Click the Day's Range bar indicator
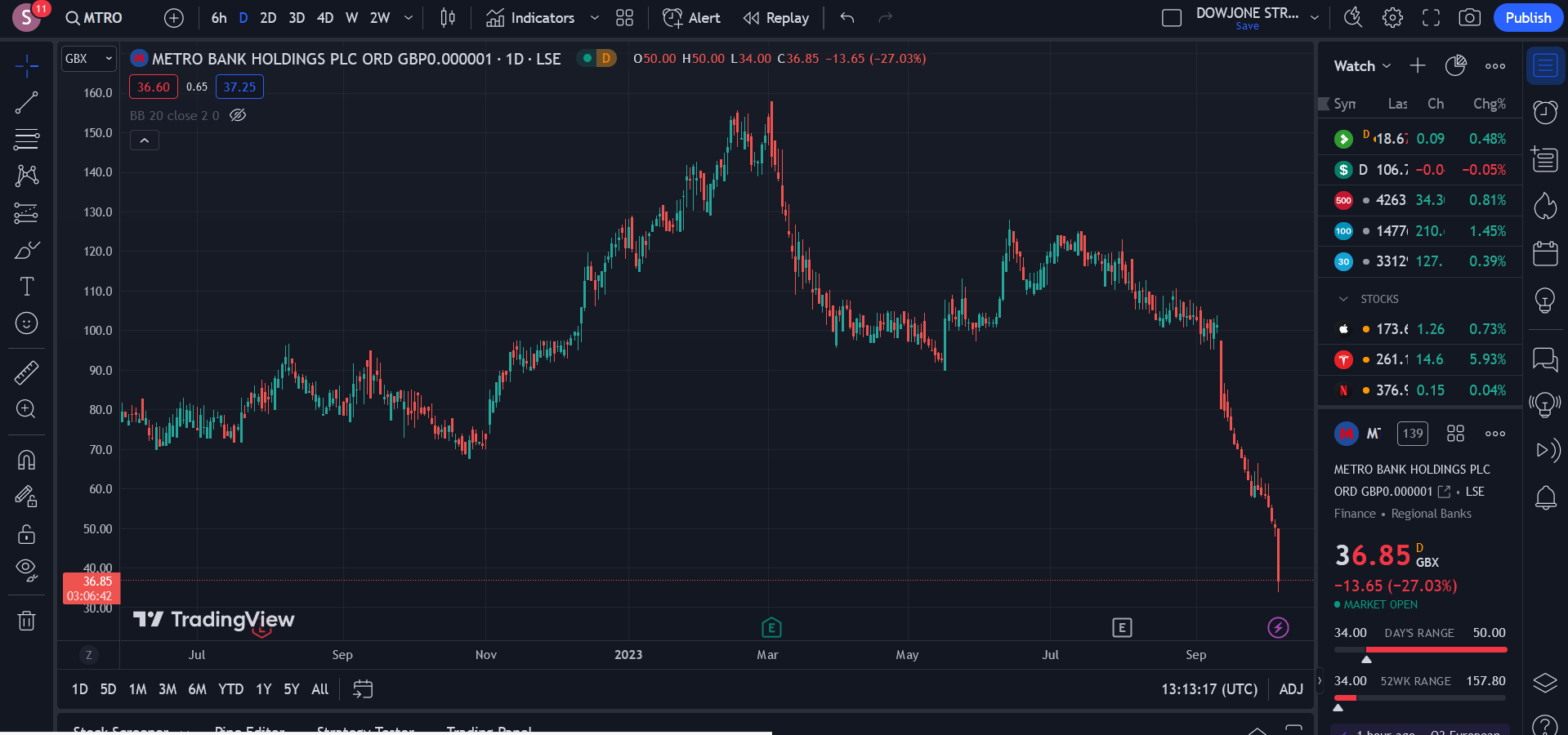The height and width of the screenshot is (735, 1568). pyautogui.click(x=1420, y=650)
